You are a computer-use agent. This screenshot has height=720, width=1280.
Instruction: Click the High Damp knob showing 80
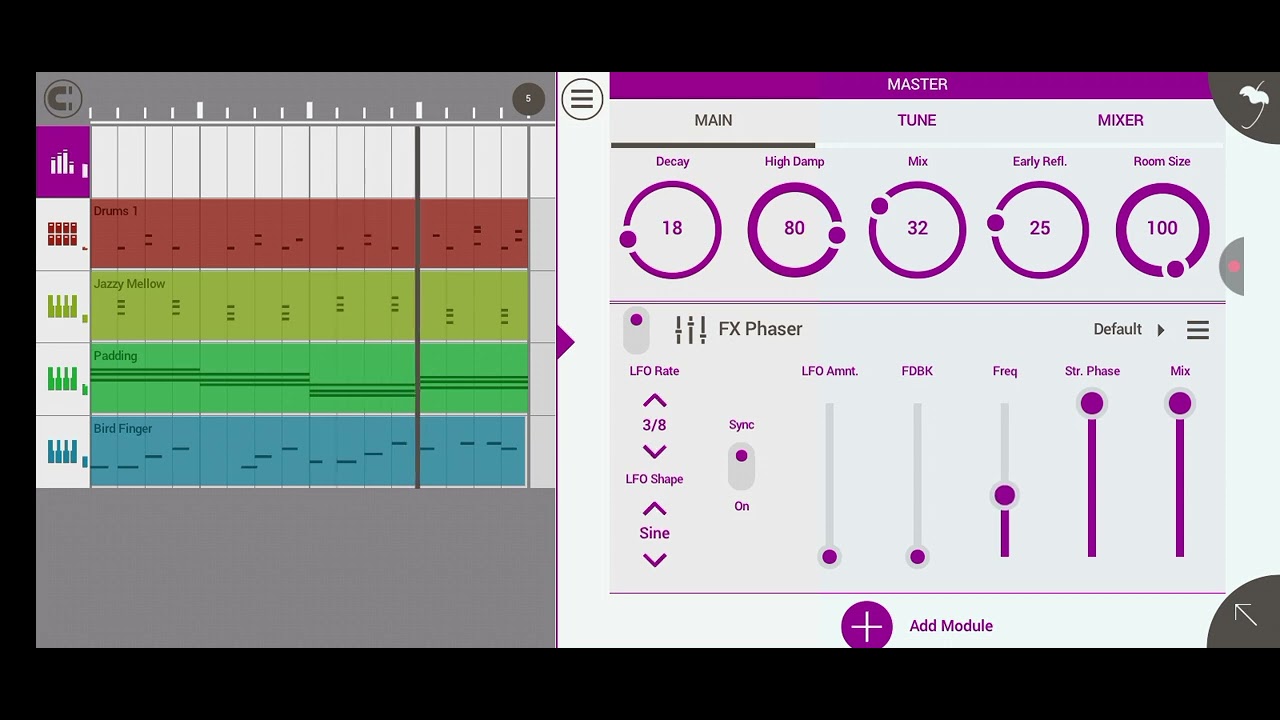tap(794, 229)
